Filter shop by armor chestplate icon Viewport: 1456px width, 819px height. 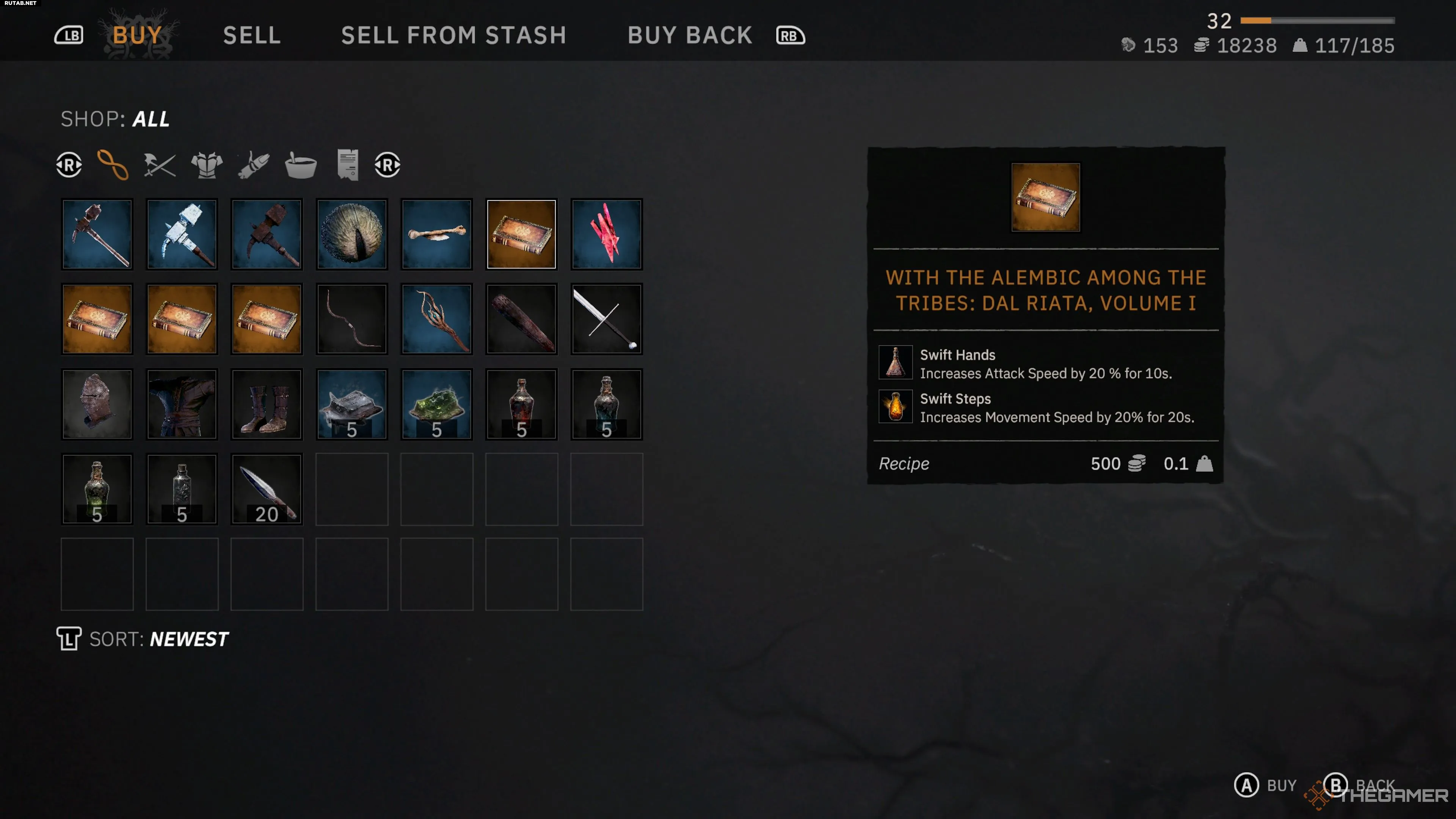207,165
